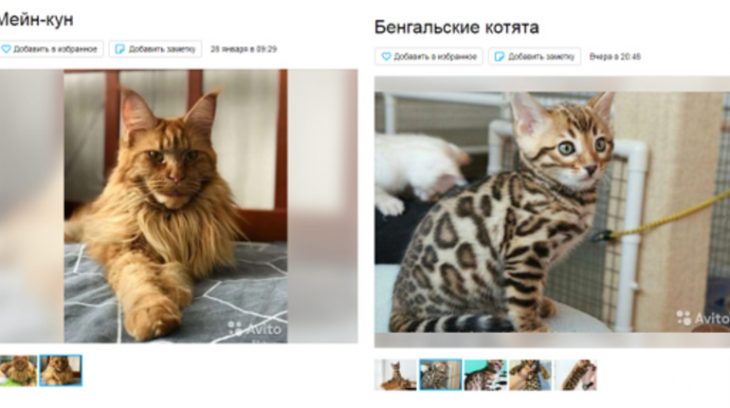730x408 pixels.
Task: Add Мейн-кун to favorites button
Action: 51,49
